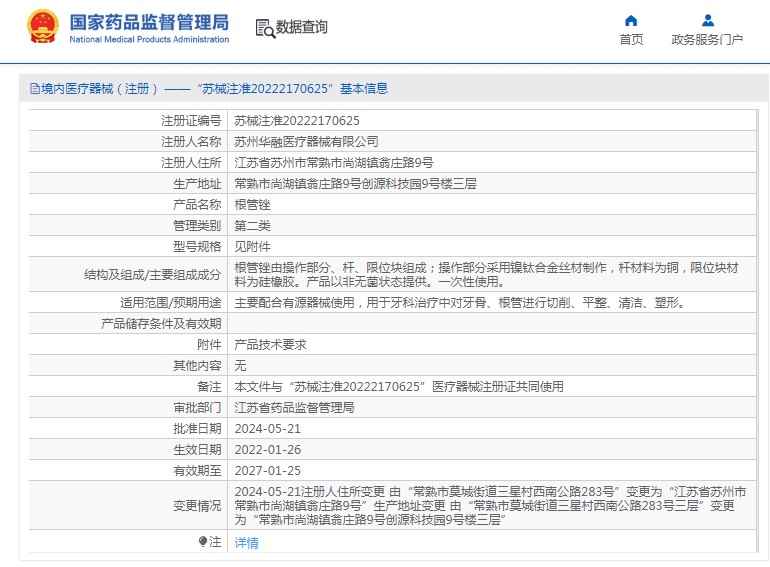
Task: Click the 批准日期 label
Action: pos(197,429)
